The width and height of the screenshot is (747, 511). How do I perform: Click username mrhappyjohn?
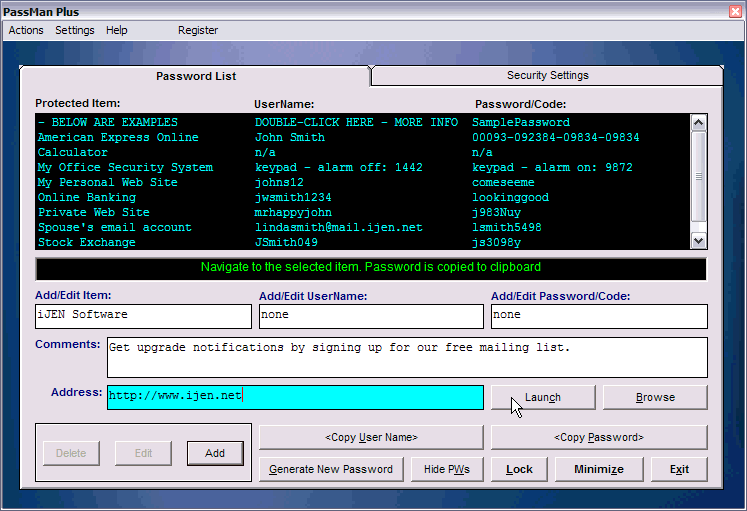coord(293,212)
